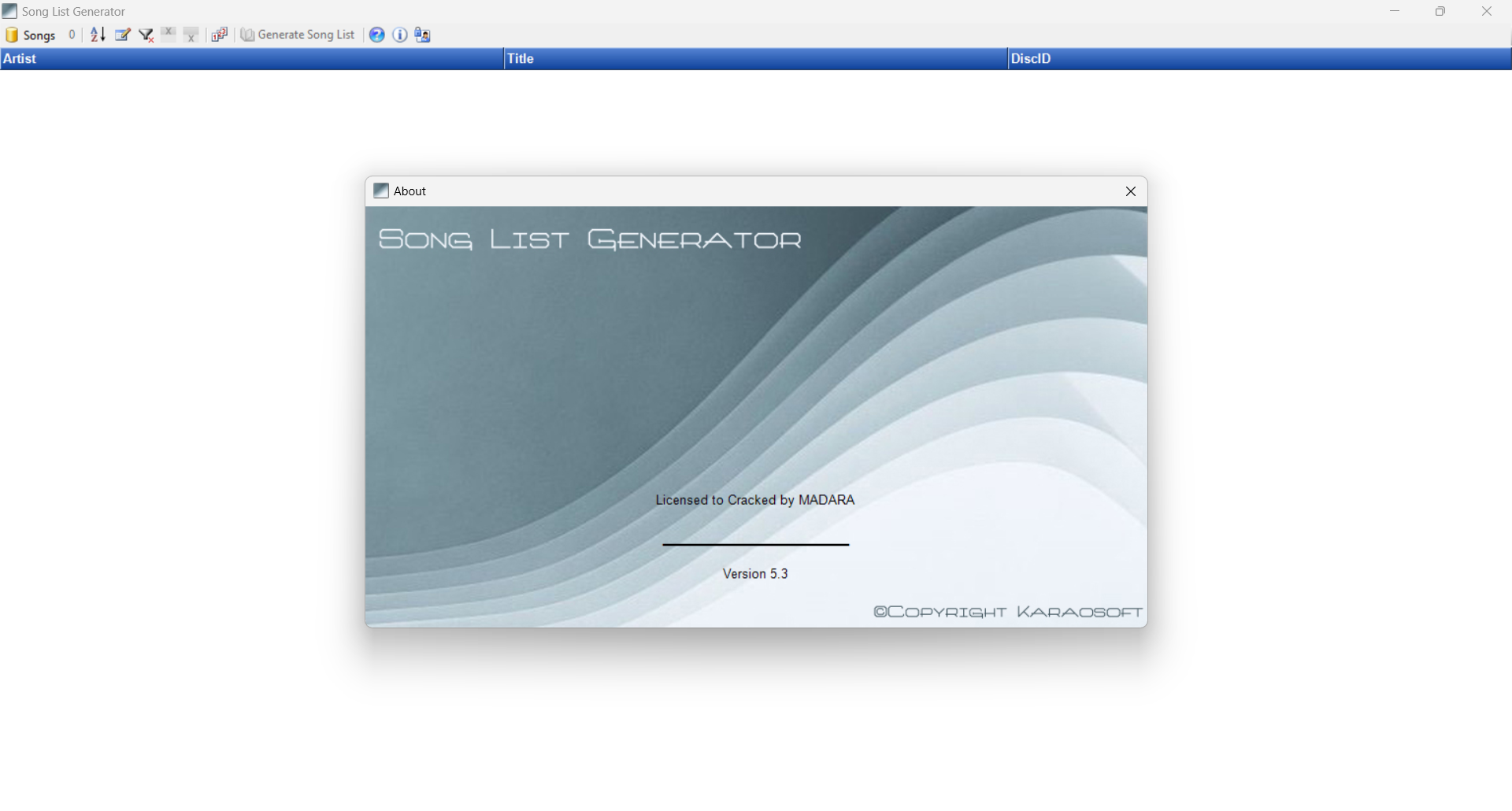
Task: Click the Song List Generator window icon
Action: click(9, 11)
